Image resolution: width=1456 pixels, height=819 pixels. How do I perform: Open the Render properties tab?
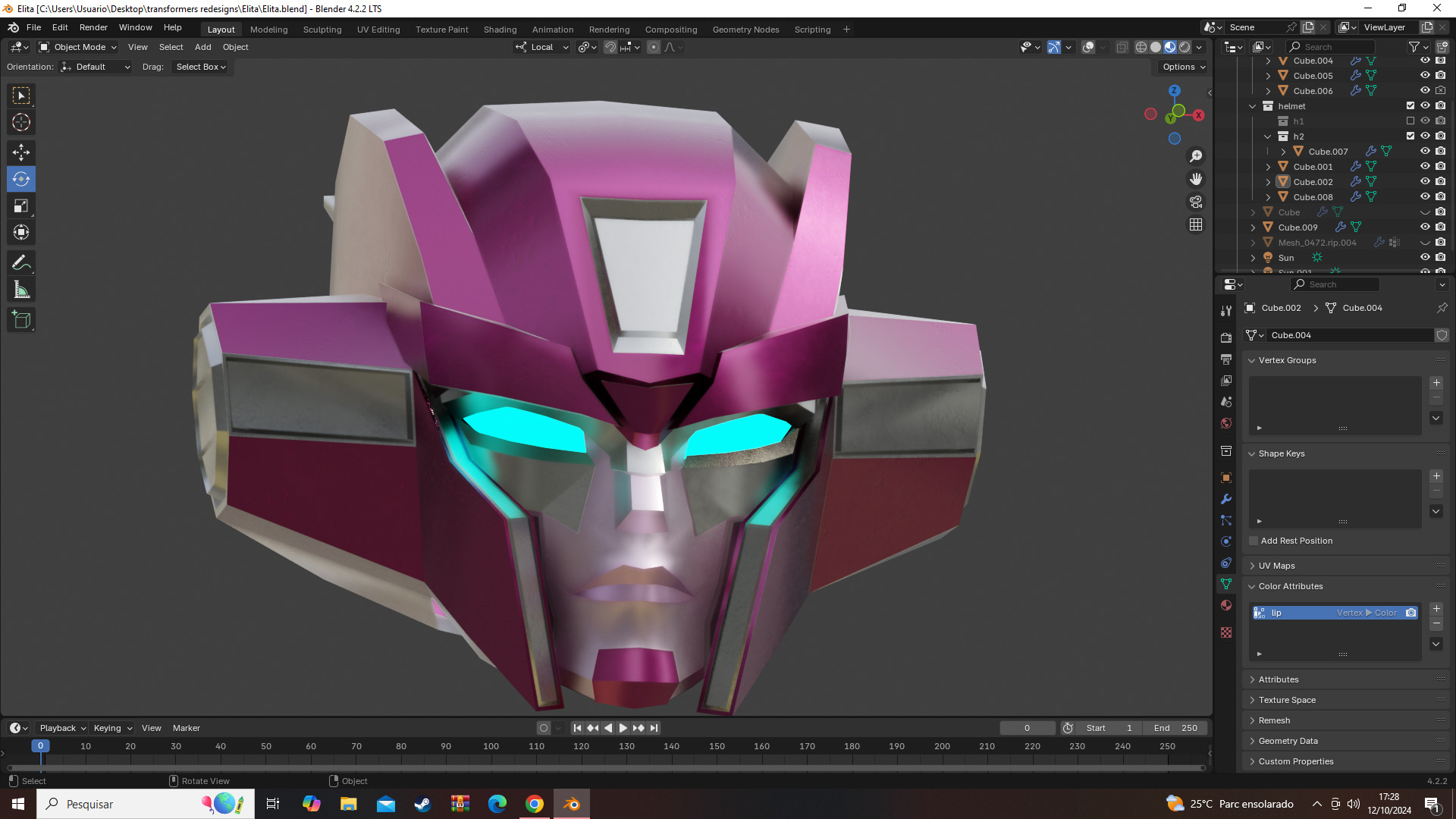[x=1226, y=337]
